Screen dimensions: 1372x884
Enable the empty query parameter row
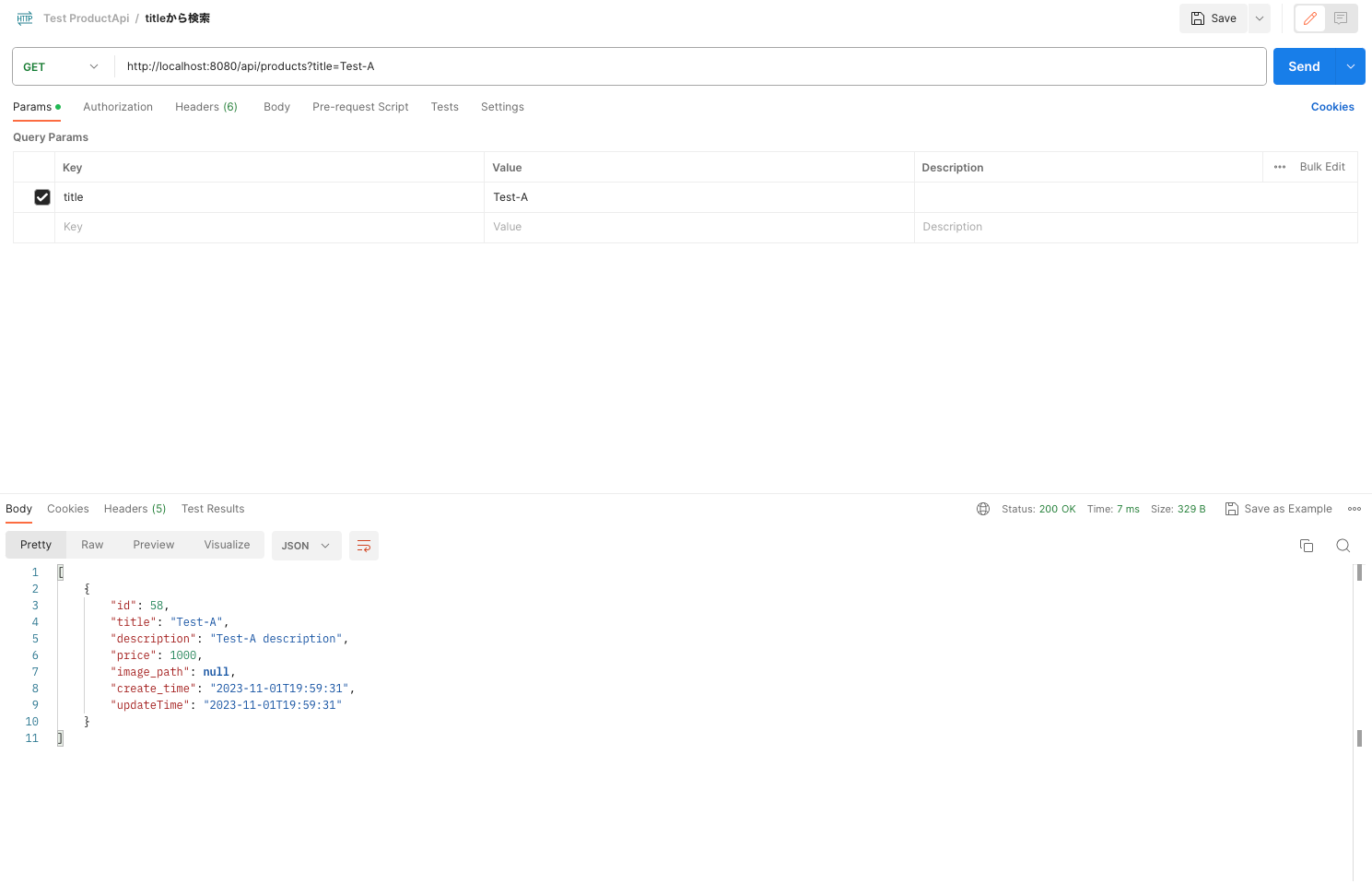coord(41,227)
